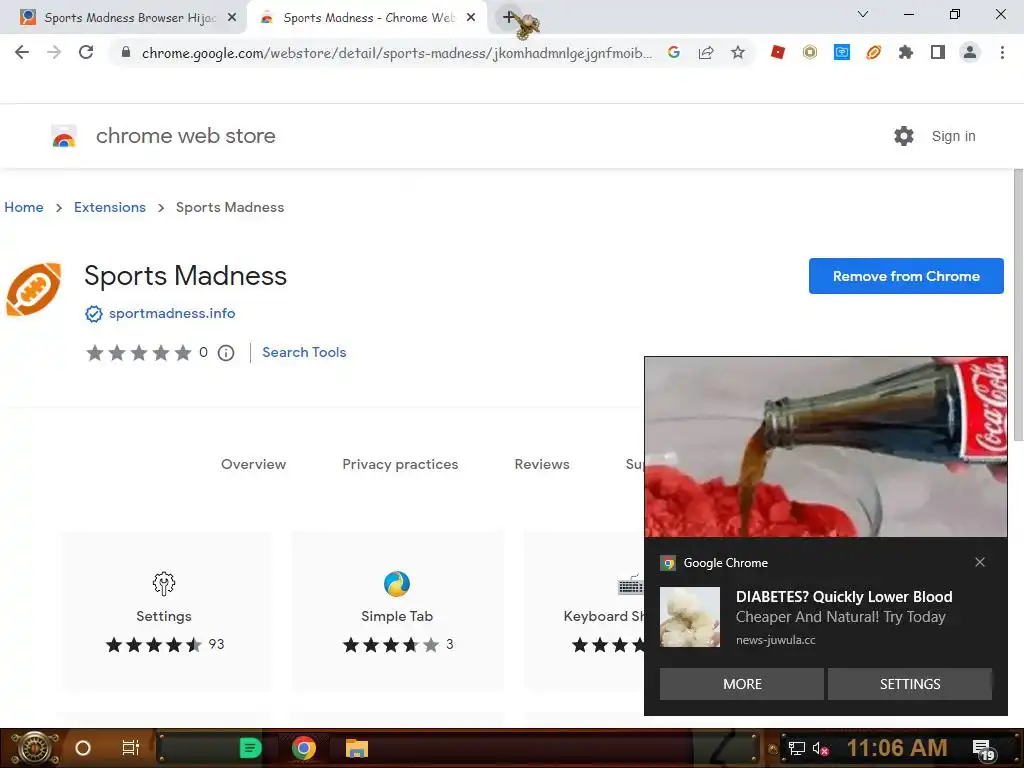Screen dimensions: 1024x768
Task: Click the page vertical scrollbar
Action: click(x=1017, y=305)
